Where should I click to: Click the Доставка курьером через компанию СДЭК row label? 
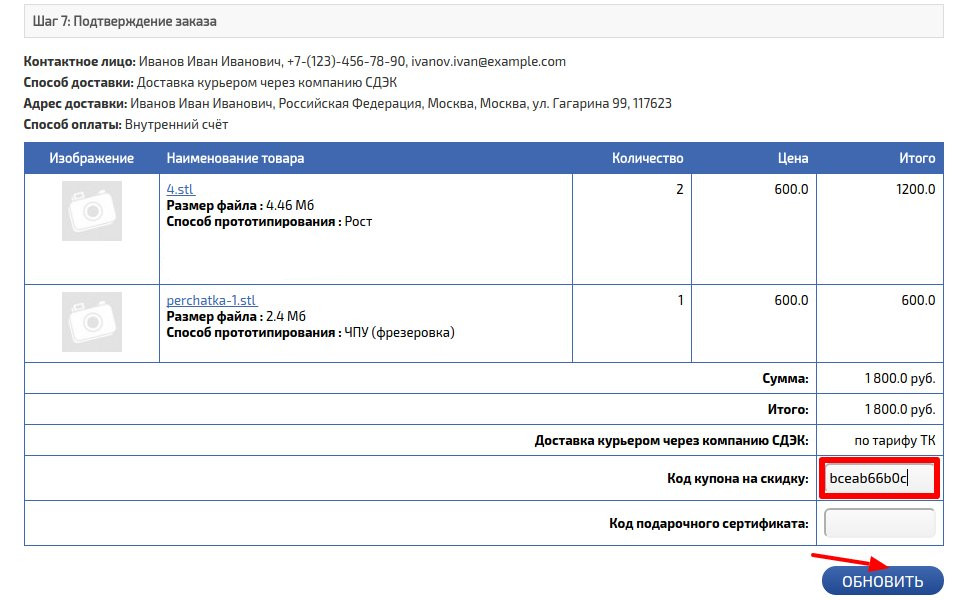pos(671,441)
